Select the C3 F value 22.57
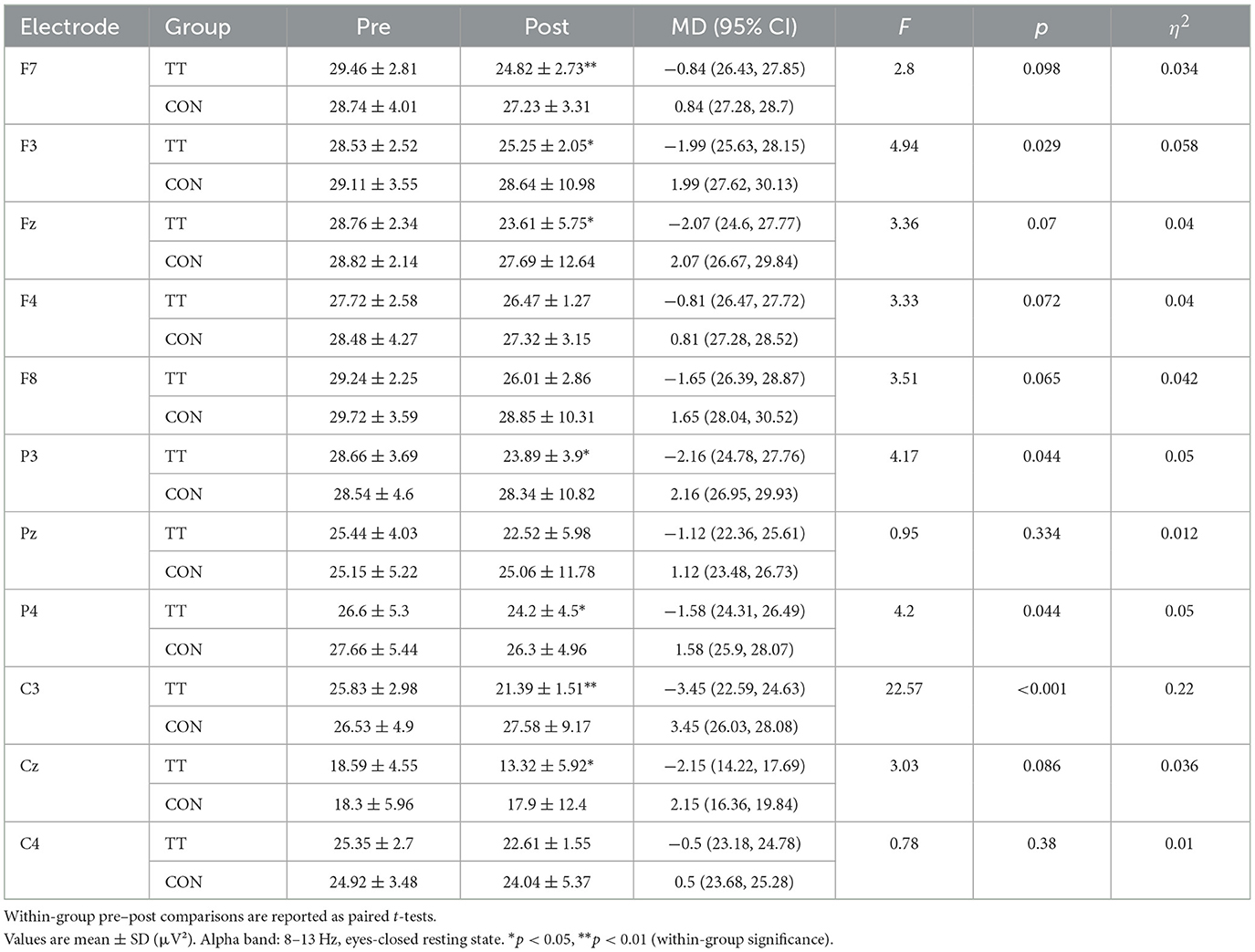Screen dimensions: 1255x952 [904, 688]
